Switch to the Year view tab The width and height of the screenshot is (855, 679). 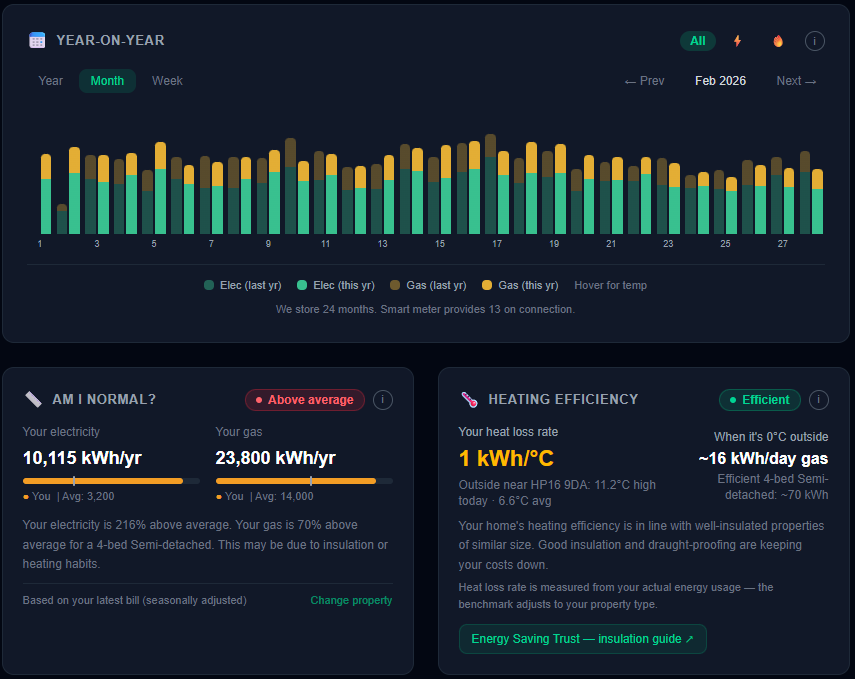click(x=51, y=81)
